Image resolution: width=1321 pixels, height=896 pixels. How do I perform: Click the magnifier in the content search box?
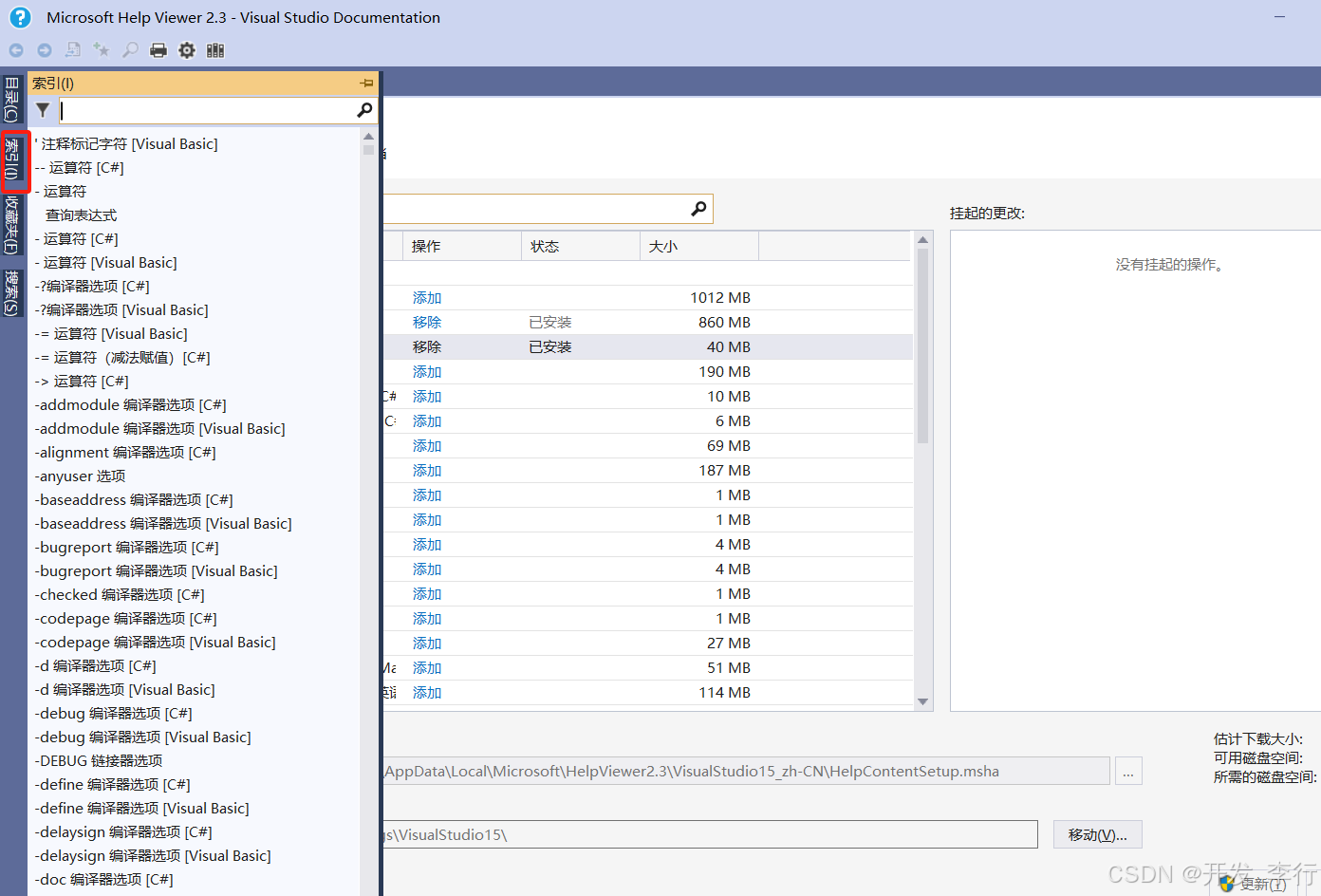(698, 208)
